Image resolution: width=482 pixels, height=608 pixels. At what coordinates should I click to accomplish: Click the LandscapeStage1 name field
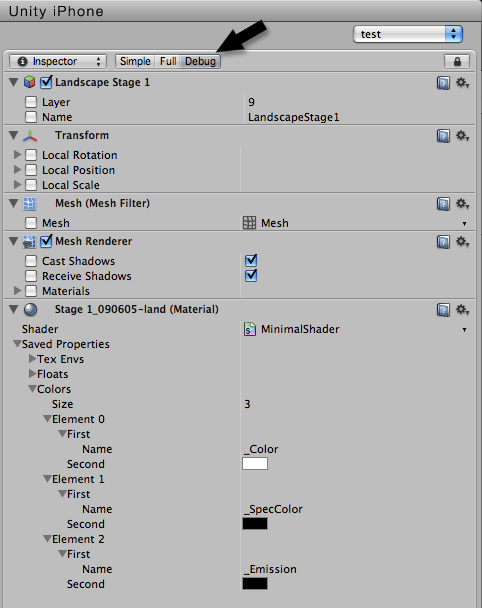(294, 117)
